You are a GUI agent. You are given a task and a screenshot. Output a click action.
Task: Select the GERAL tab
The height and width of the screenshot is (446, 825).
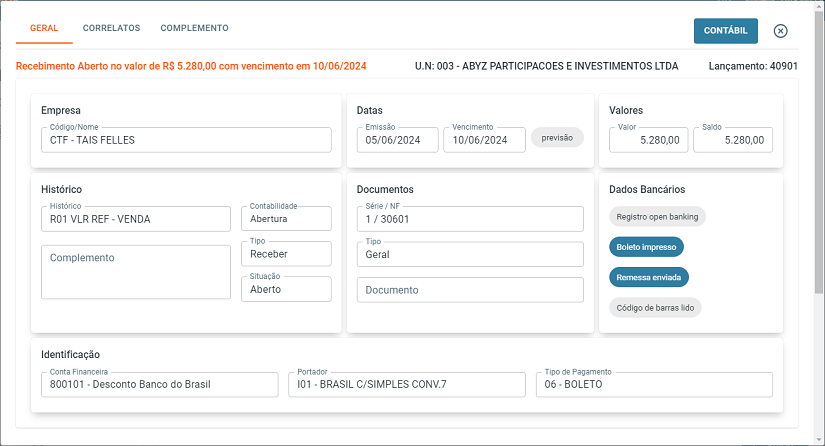point(44,28)
